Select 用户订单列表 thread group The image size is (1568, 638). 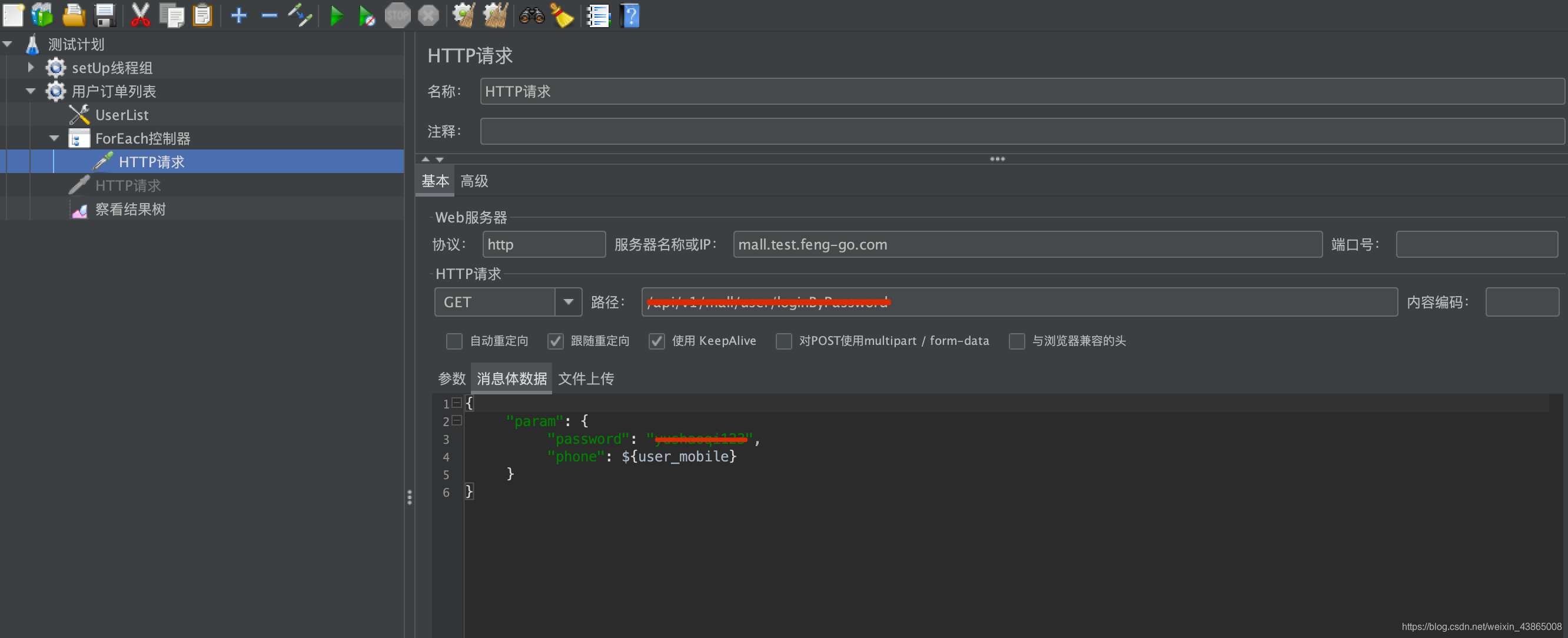[x=114, y=91]
